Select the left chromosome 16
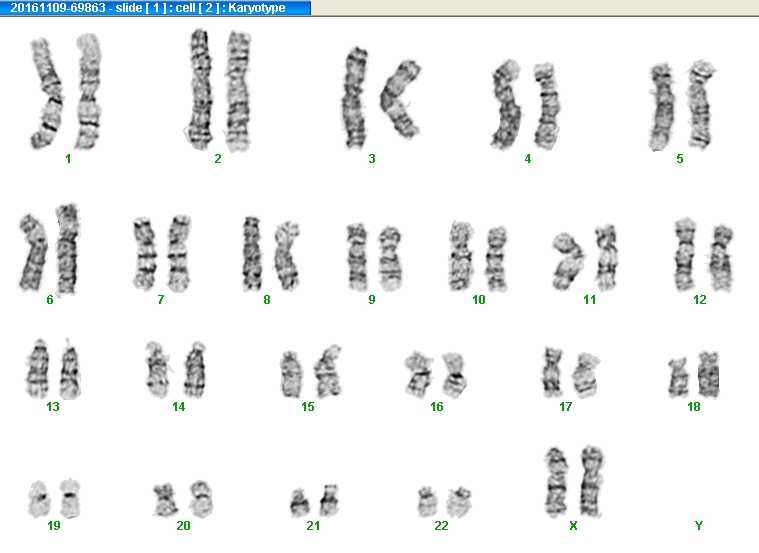 [418, 374]
